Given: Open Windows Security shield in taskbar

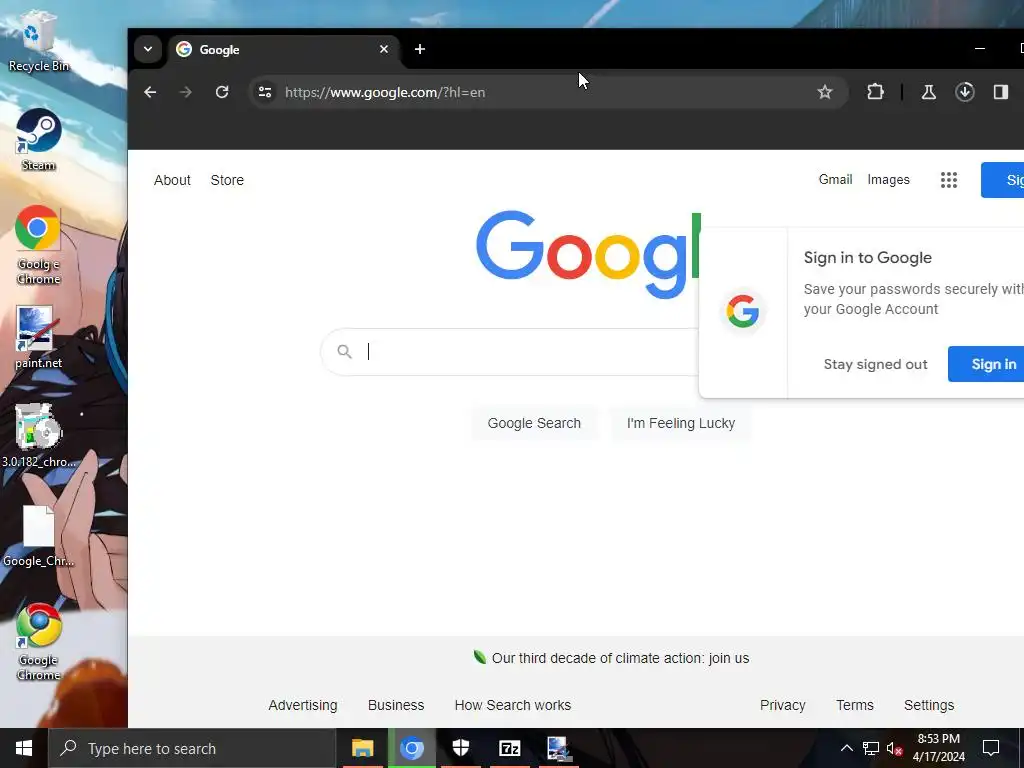Looking at the screenshot, I should [460, 748].
